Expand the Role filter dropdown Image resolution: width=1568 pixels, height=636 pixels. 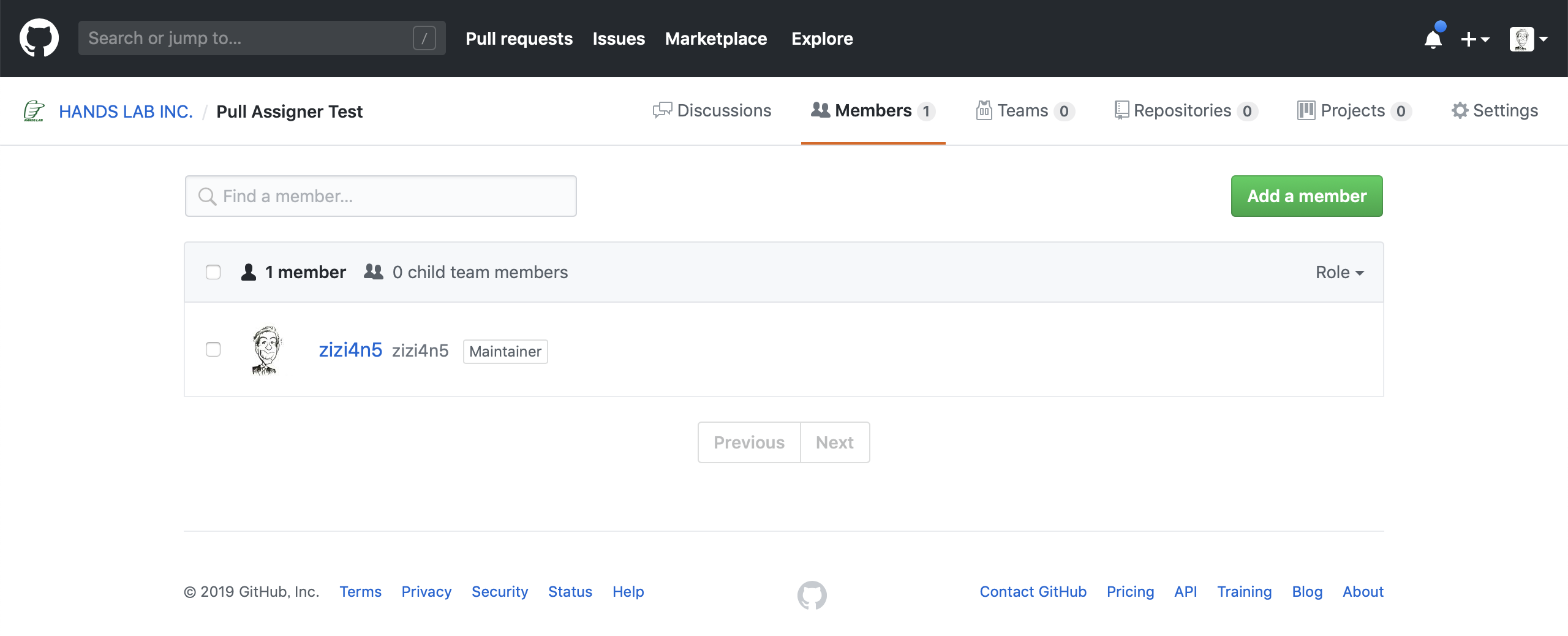coord(1340,272)
